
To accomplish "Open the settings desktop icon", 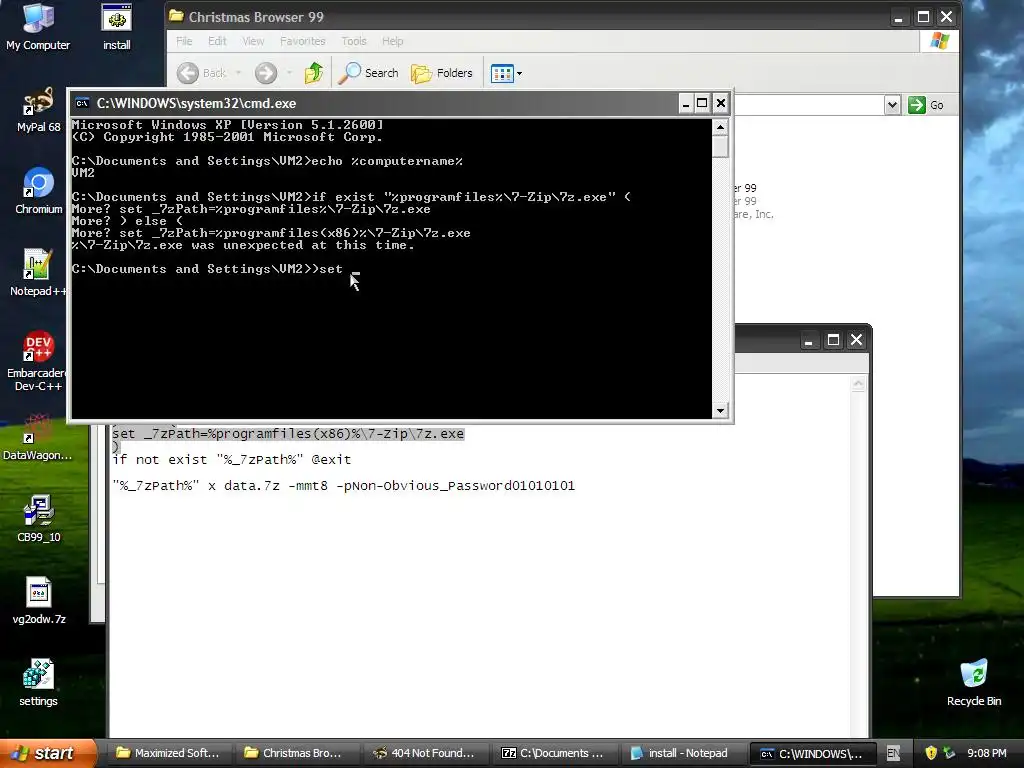I will point(38,682).
